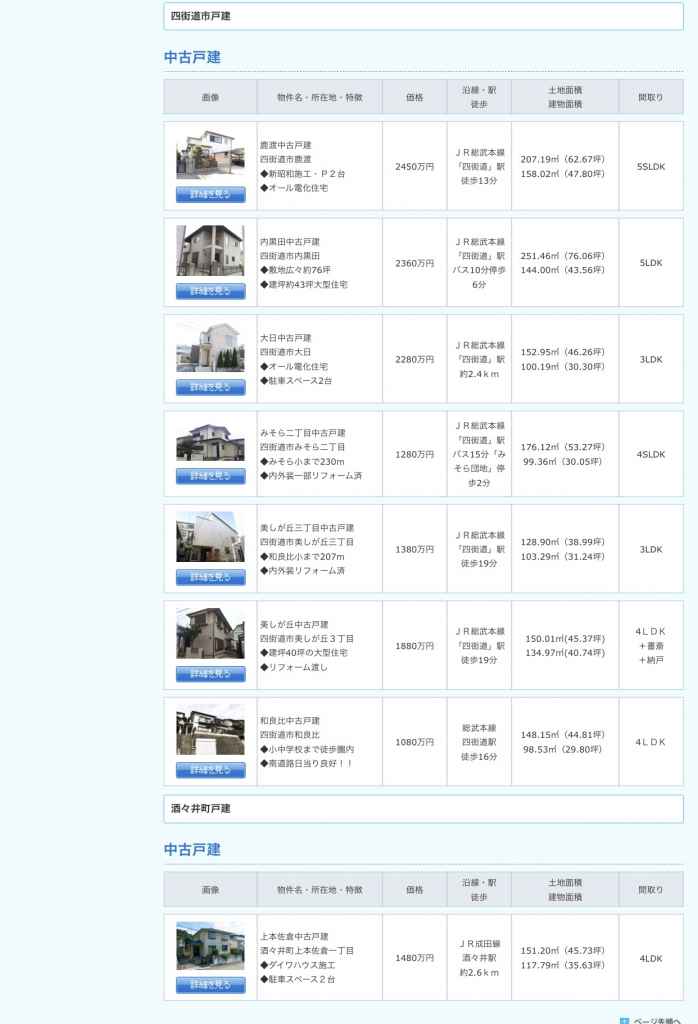The image size is (698, 1024).
Task: Open details of 内黒田中古戸建 listing
Action: [x=210, y=291]
